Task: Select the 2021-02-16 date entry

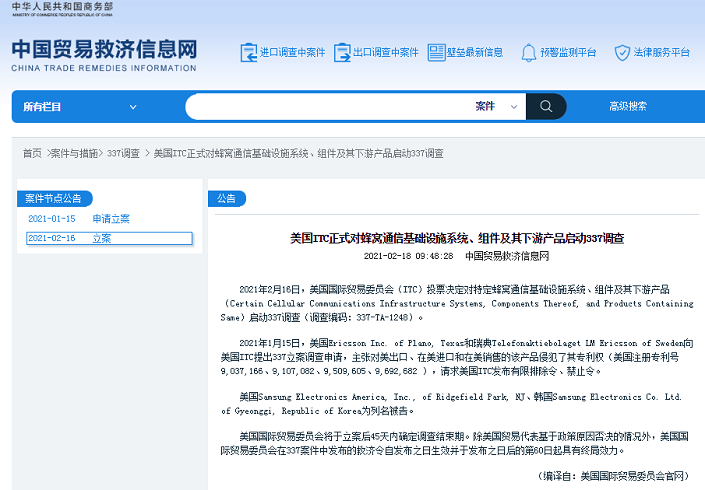Action: [52, 238]
